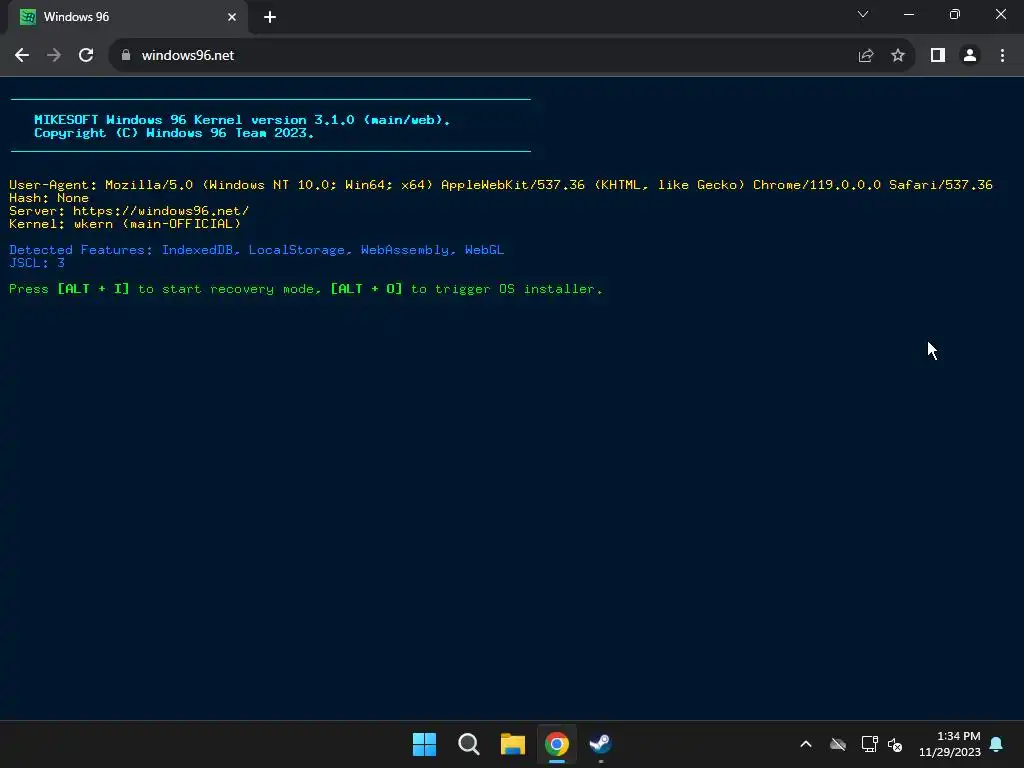The width and height of the screenshot is (1024, 768).
Task: Click the Server URL https://windows96.net/
Action: pos(161,211)
